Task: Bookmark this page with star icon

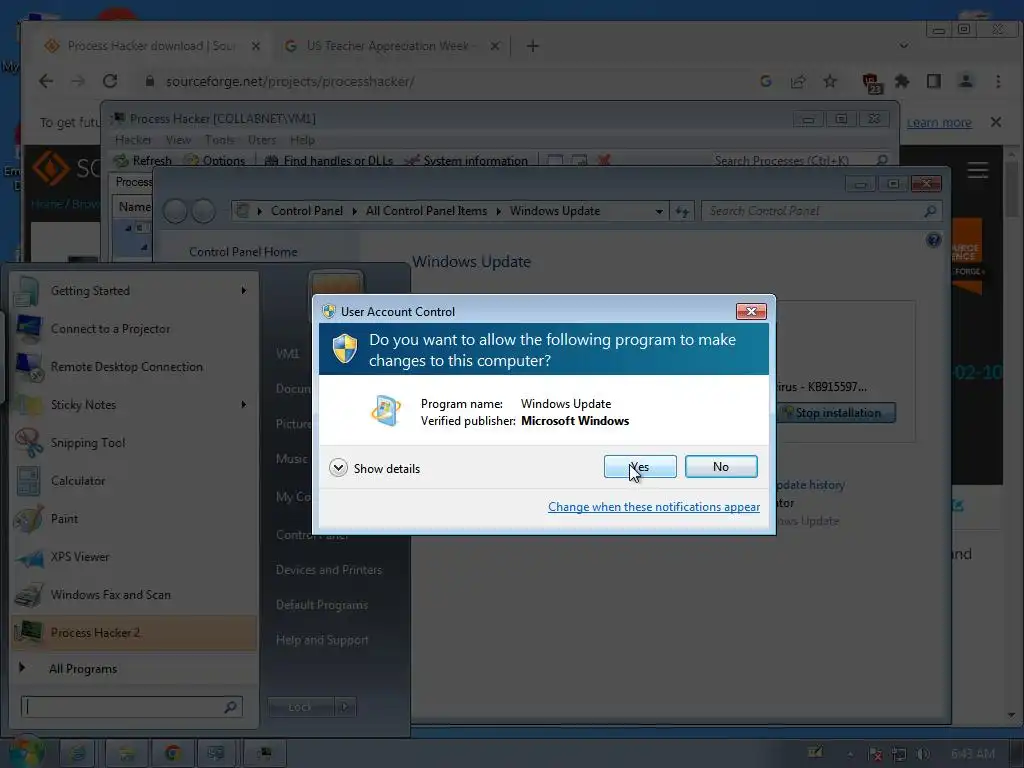Action: pyautogui.click(x=829, y=81)
